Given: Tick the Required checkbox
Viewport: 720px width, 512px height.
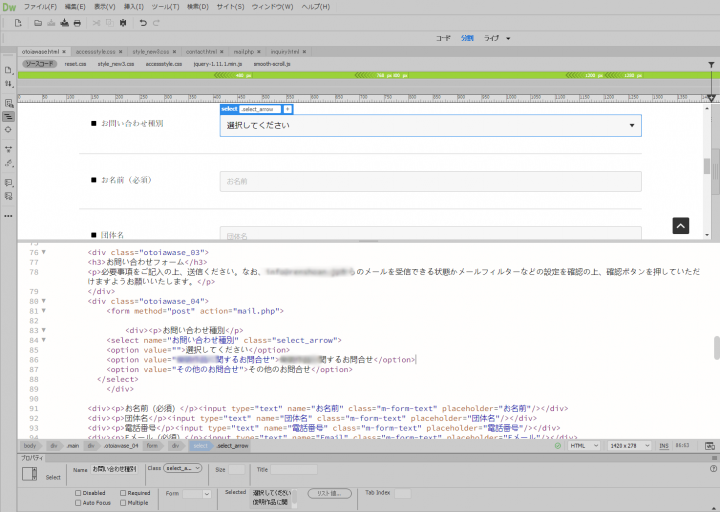Looking at the screenshot, I should [123, 493].
